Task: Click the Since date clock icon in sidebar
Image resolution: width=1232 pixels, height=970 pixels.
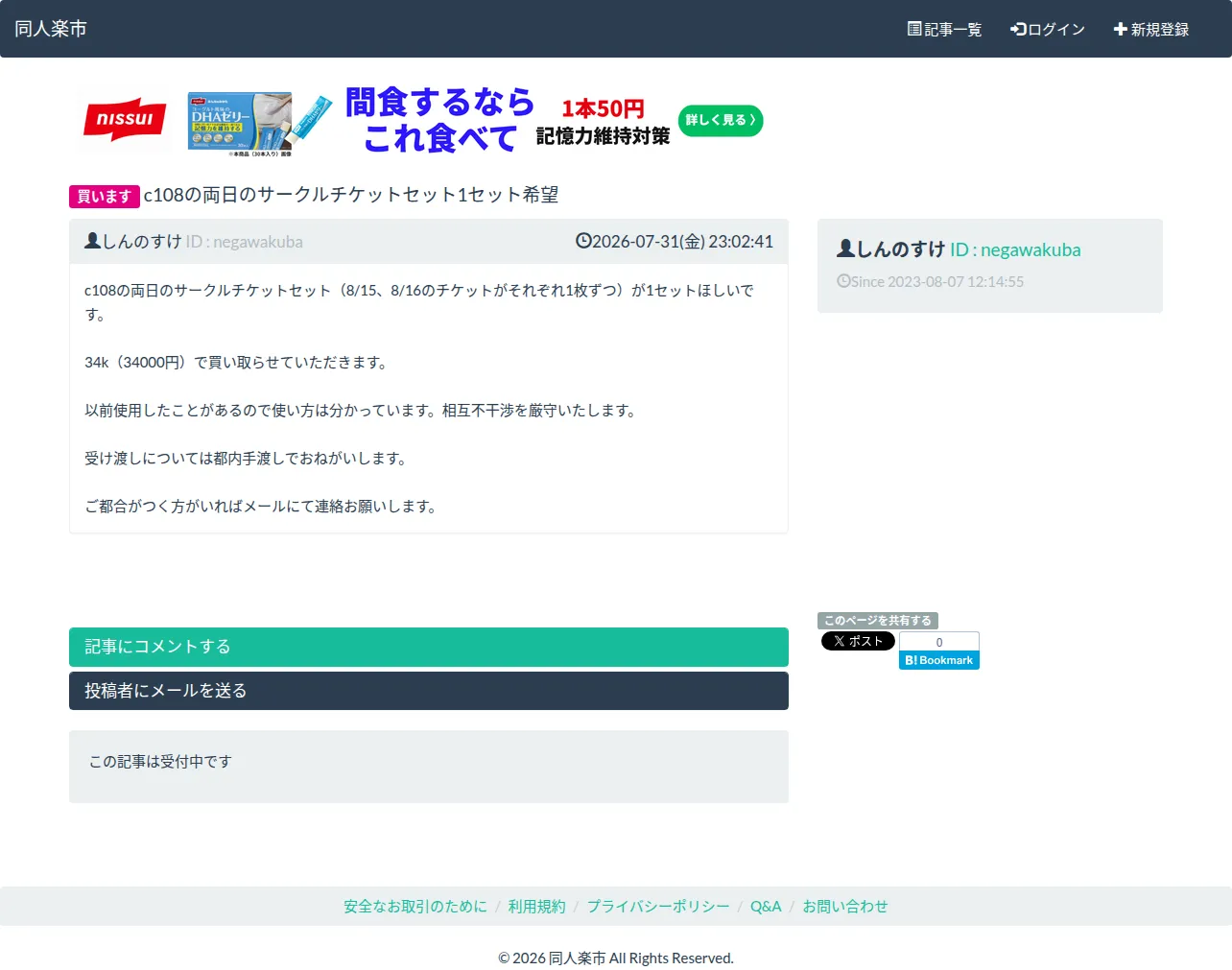Action: [x=843, y=281]
